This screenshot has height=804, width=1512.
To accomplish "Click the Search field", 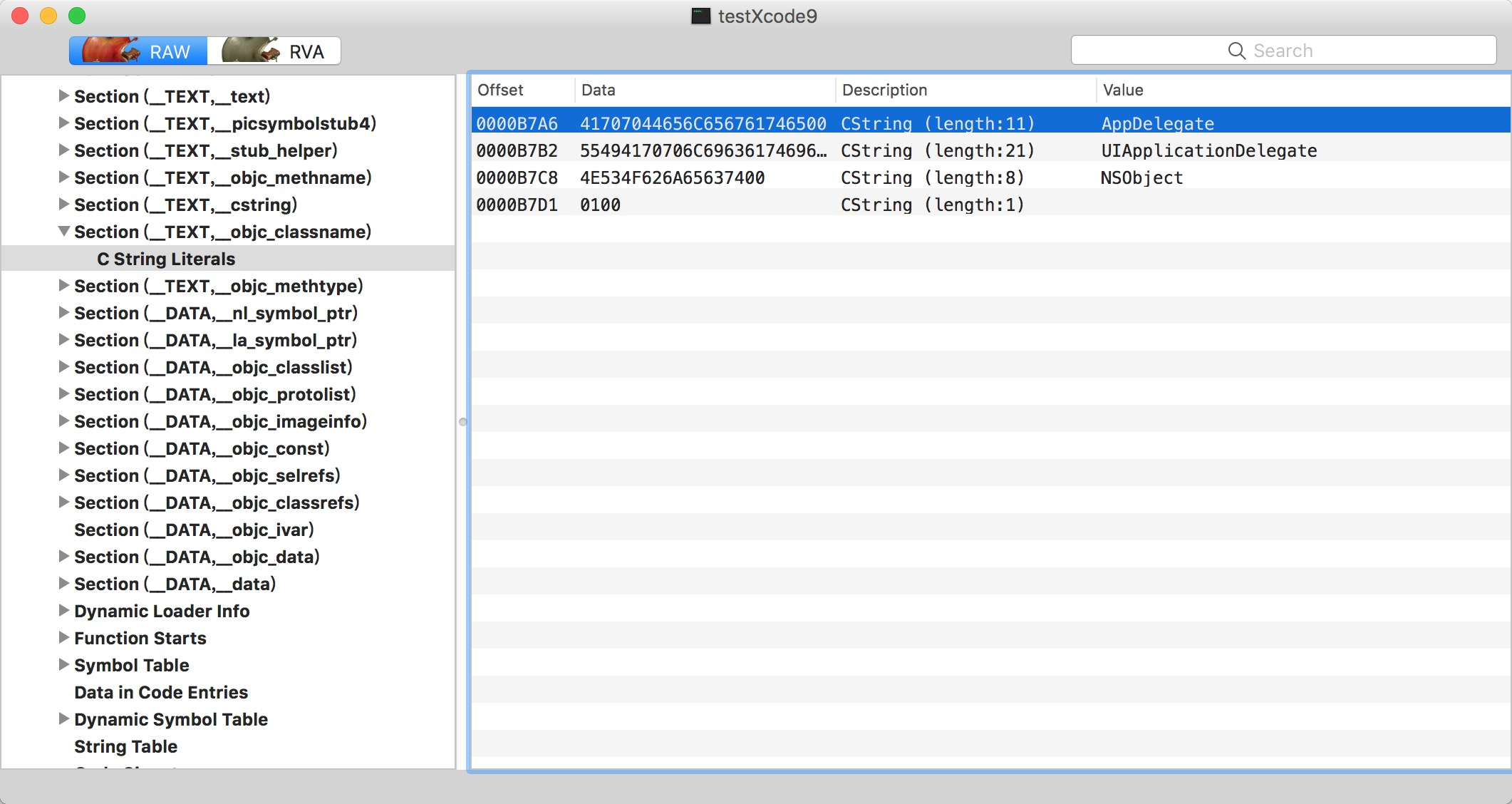I will (1283, 51).
